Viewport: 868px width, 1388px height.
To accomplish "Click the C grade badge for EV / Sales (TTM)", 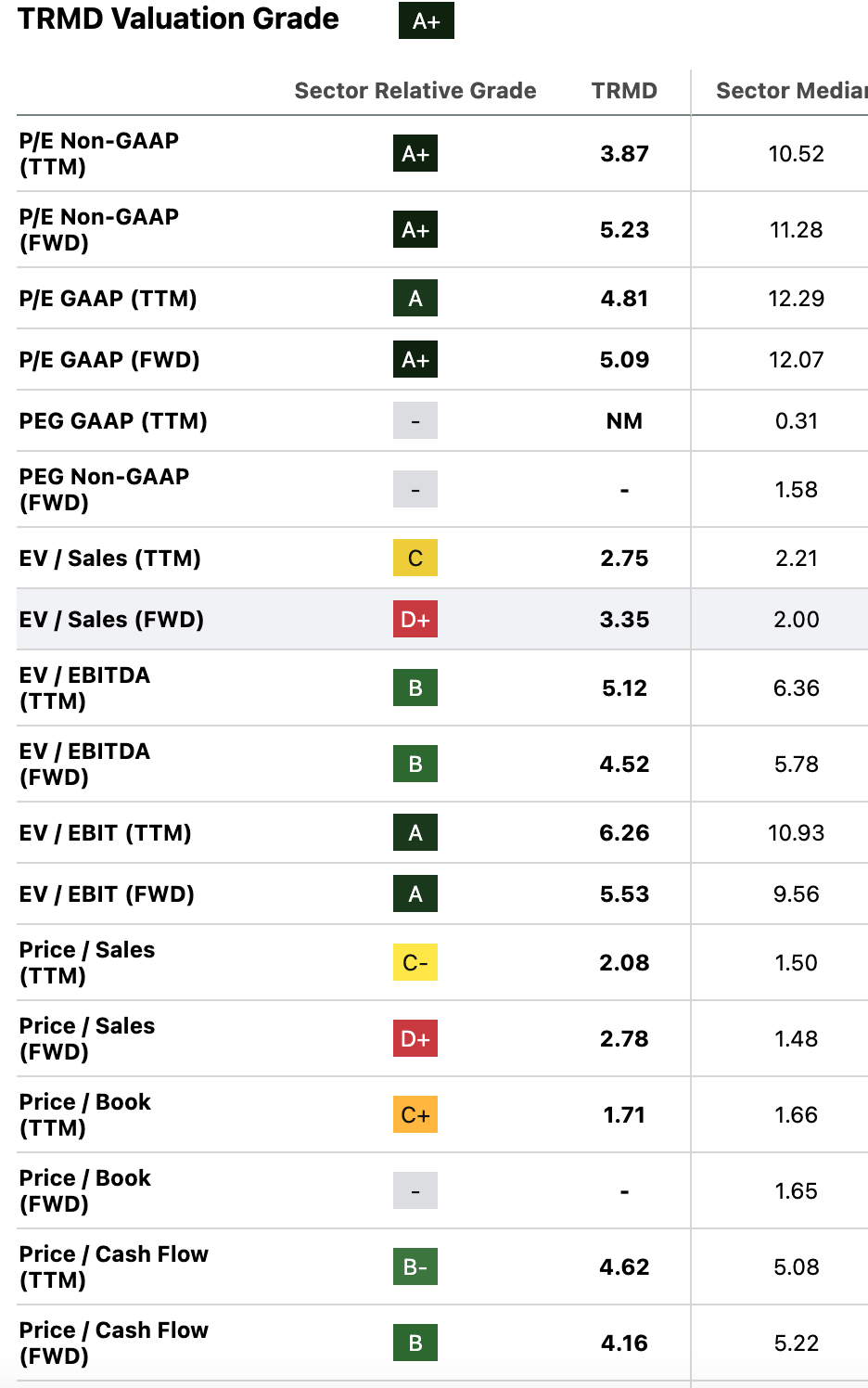I will tap(415, 559).
